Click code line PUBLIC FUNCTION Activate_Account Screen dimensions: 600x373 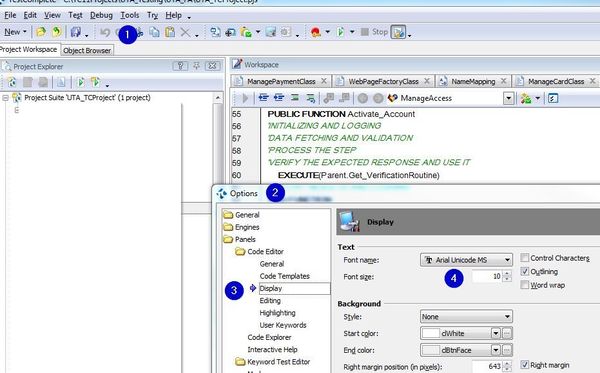pyautogui.click(x=341, y=114)
